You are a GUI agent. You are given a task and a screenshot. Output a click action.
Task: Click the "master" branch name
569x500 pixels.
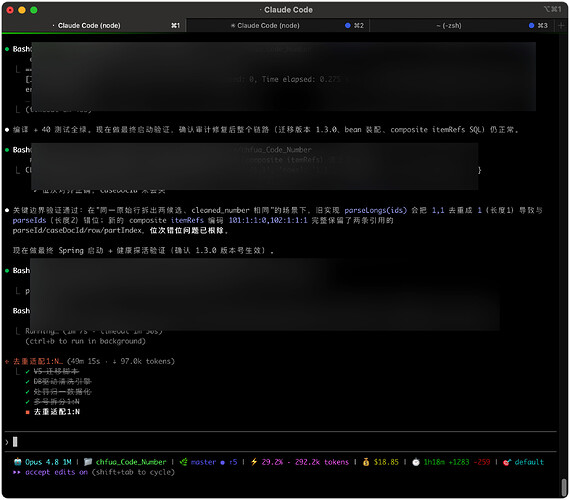(203, 462)
